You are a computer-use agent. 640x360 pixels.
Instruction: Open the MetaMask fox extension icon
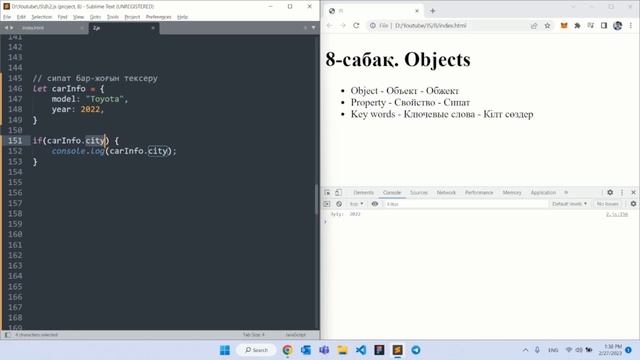click(x=564, y=26)
